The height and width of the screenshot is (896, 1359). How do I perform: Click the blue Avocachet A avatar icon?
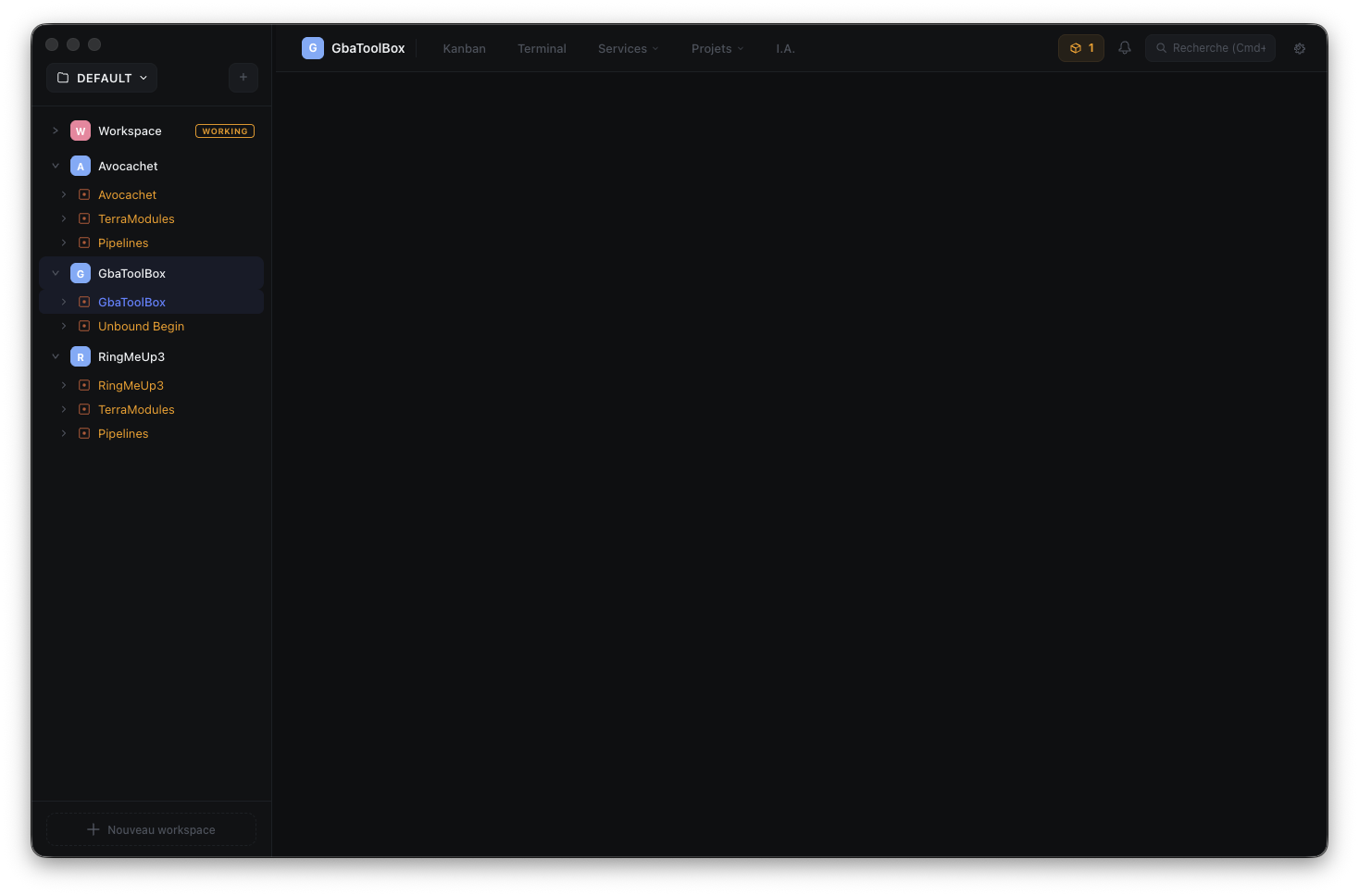tap(81, 167)
